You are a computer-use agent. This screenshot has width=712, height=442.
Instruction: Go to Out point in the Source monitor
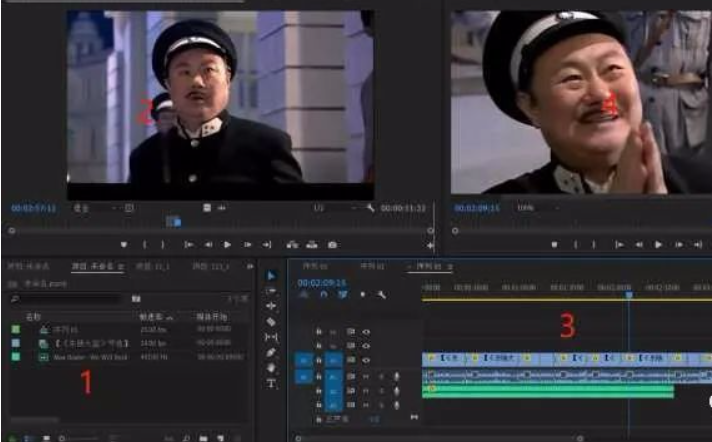pos(267,245)
